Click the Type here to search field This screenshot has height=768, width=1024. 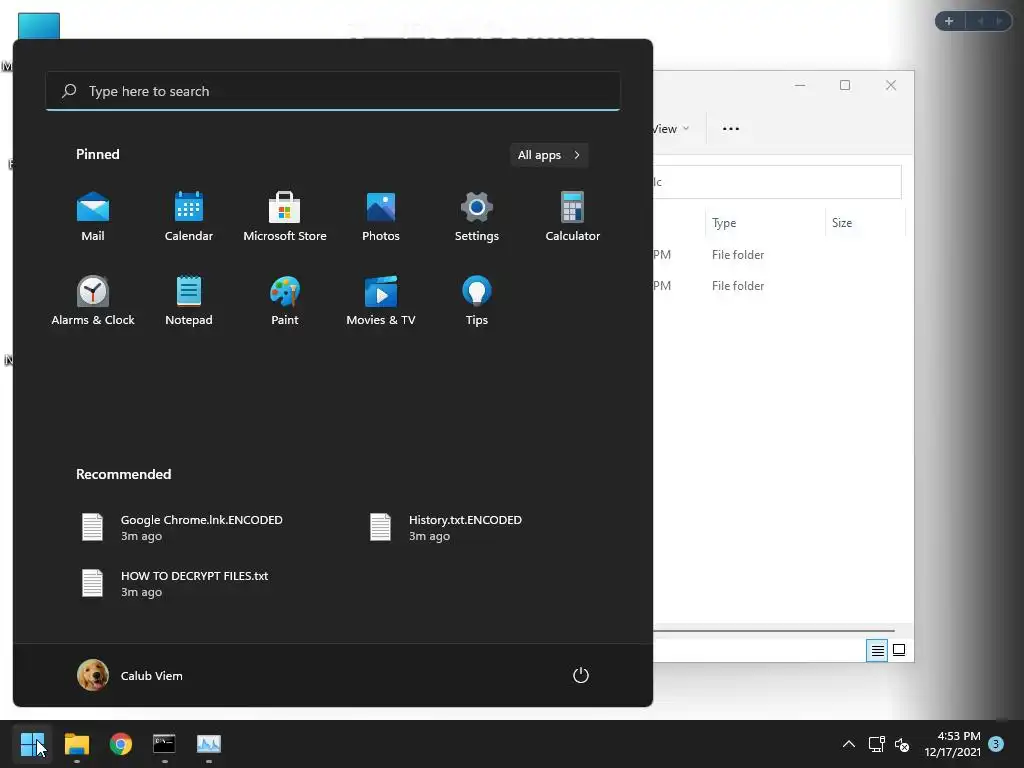point(333,91)
